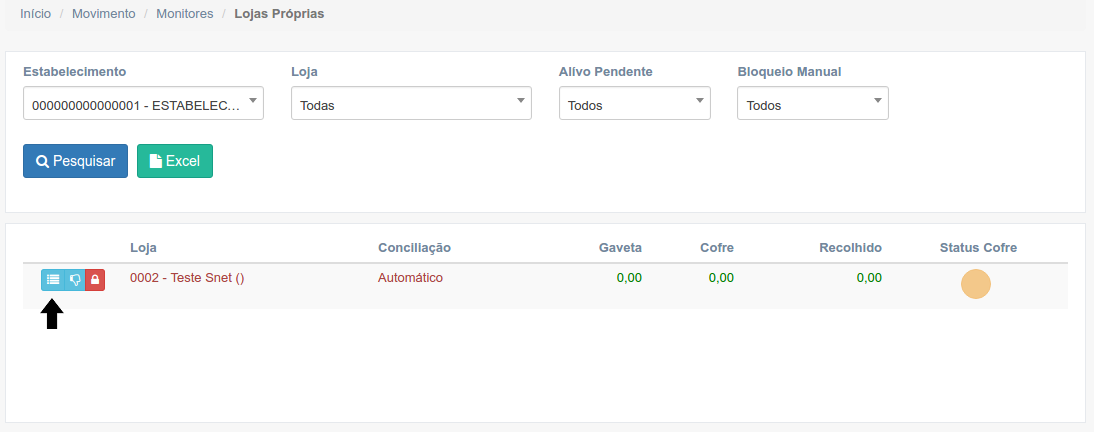Click the store name 0002 - Teste Snet

coord(187,278)
